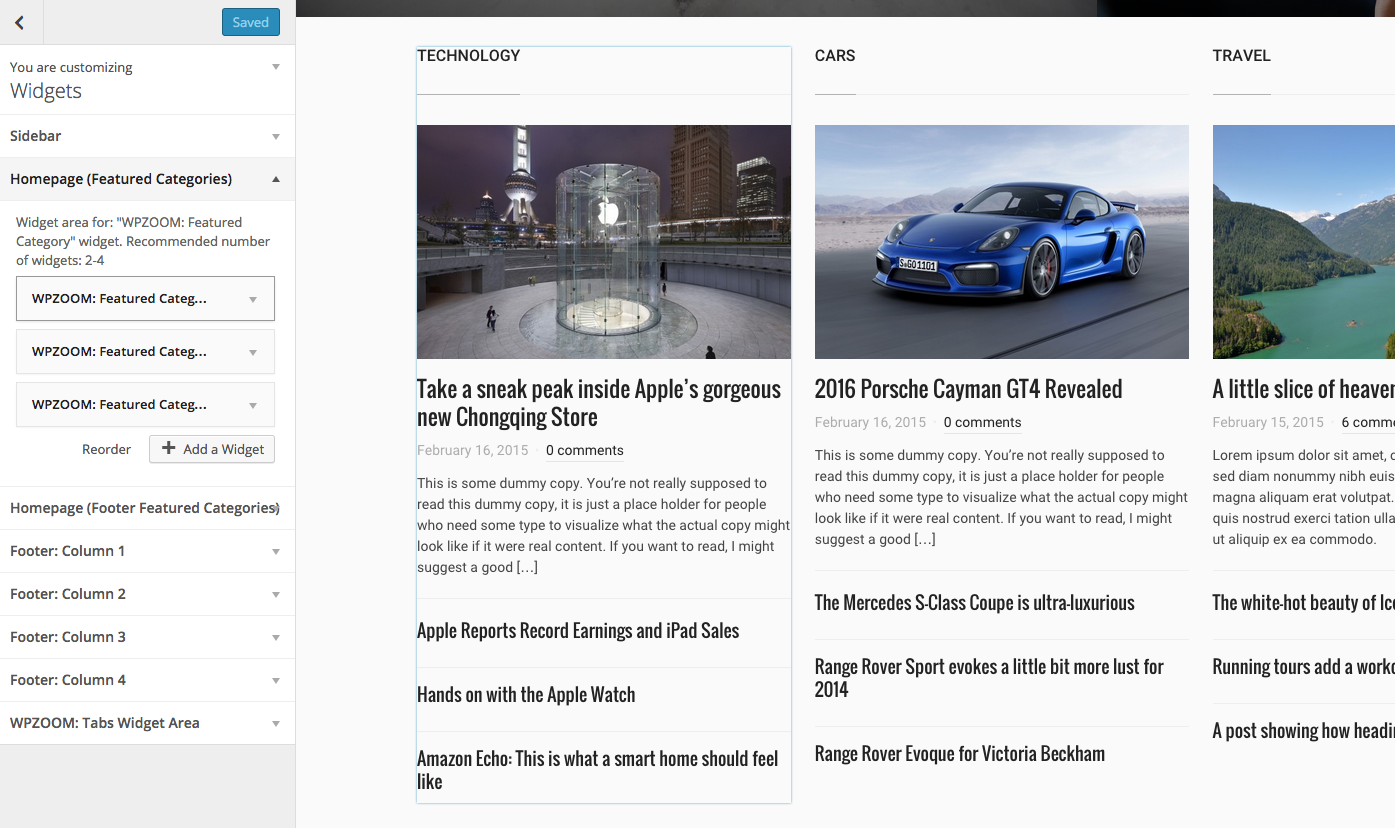1395x828 pixels.
Task: Open Footer: Column 1 section
Action: point(147,551)
